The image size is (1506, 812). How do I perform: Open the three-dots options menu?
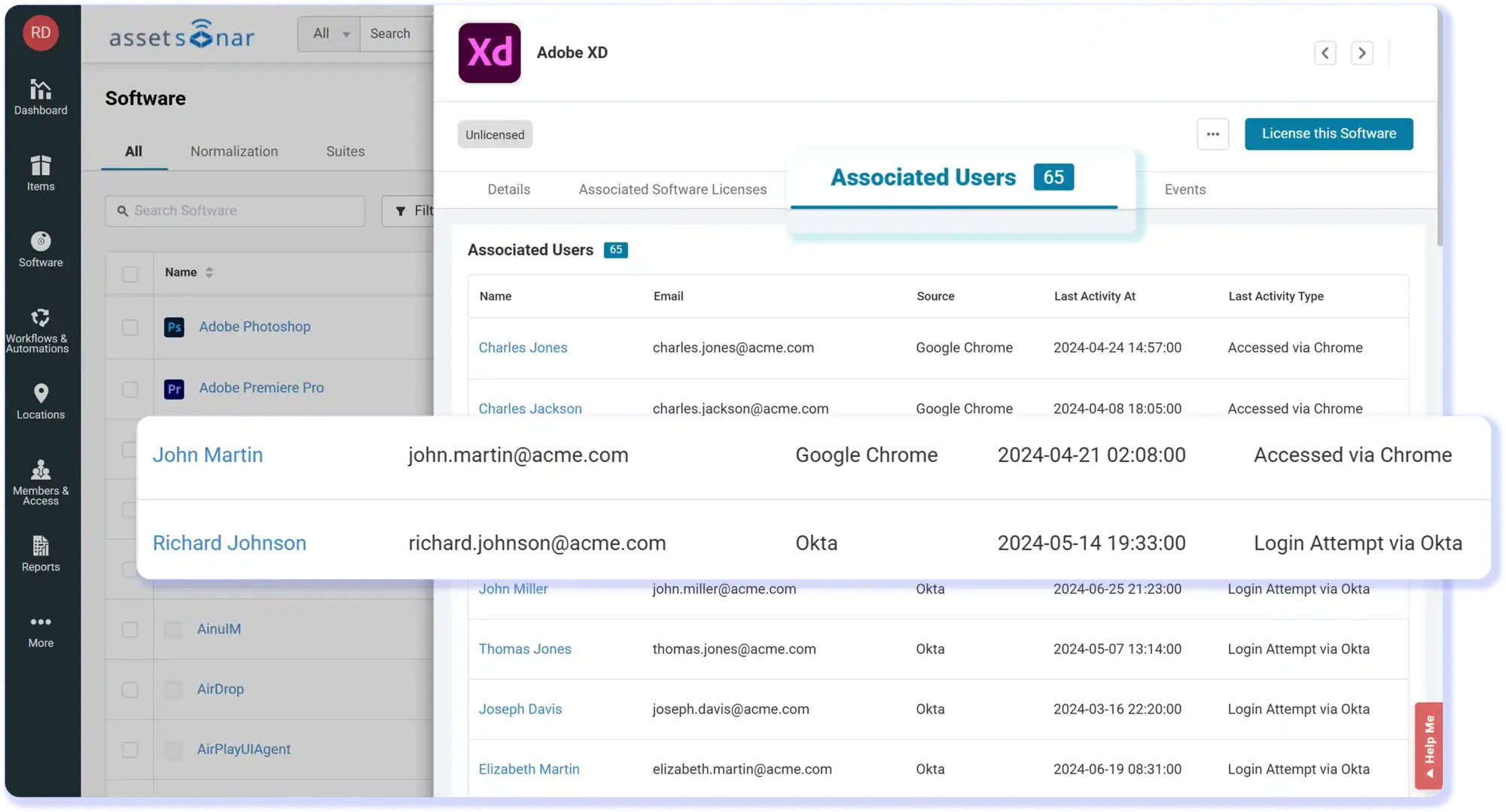pyautogui.click(x=1213, y=134)
